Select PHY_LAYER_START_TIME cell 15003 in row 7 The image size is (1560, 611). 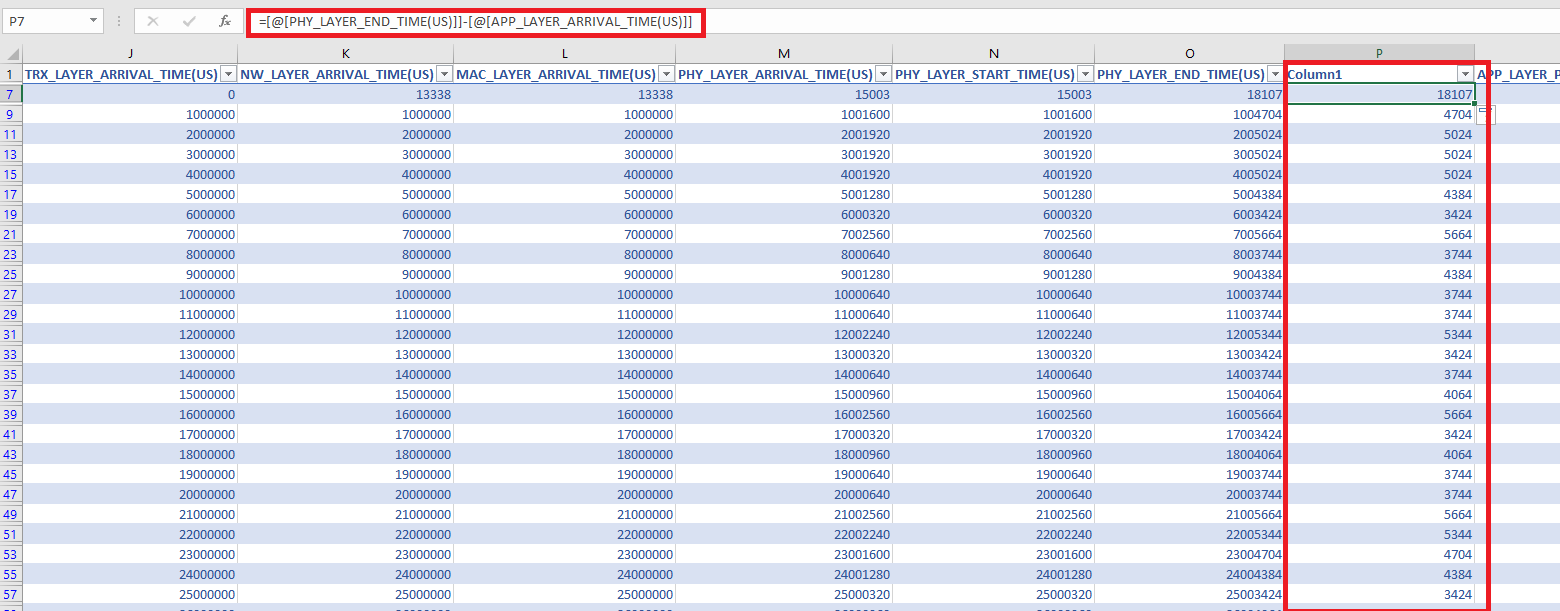(x=994, y=94)
